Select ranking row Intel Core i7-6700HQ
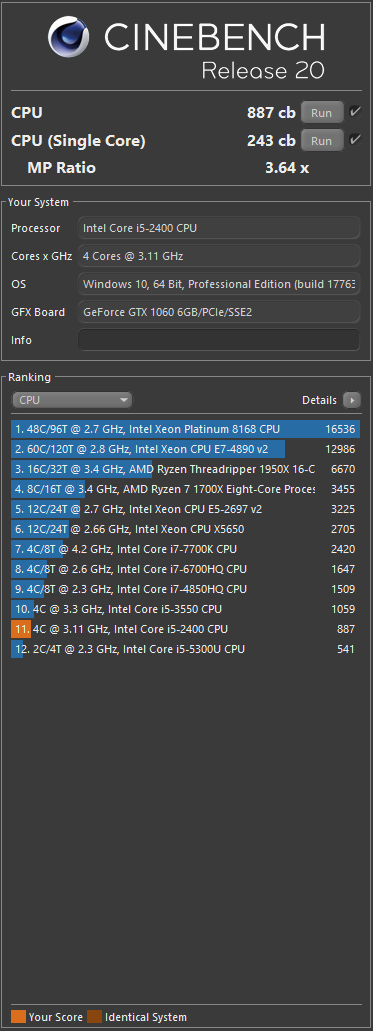This screenshot has height=1031, width=373. pyautogui.click(x=186, y=569)
